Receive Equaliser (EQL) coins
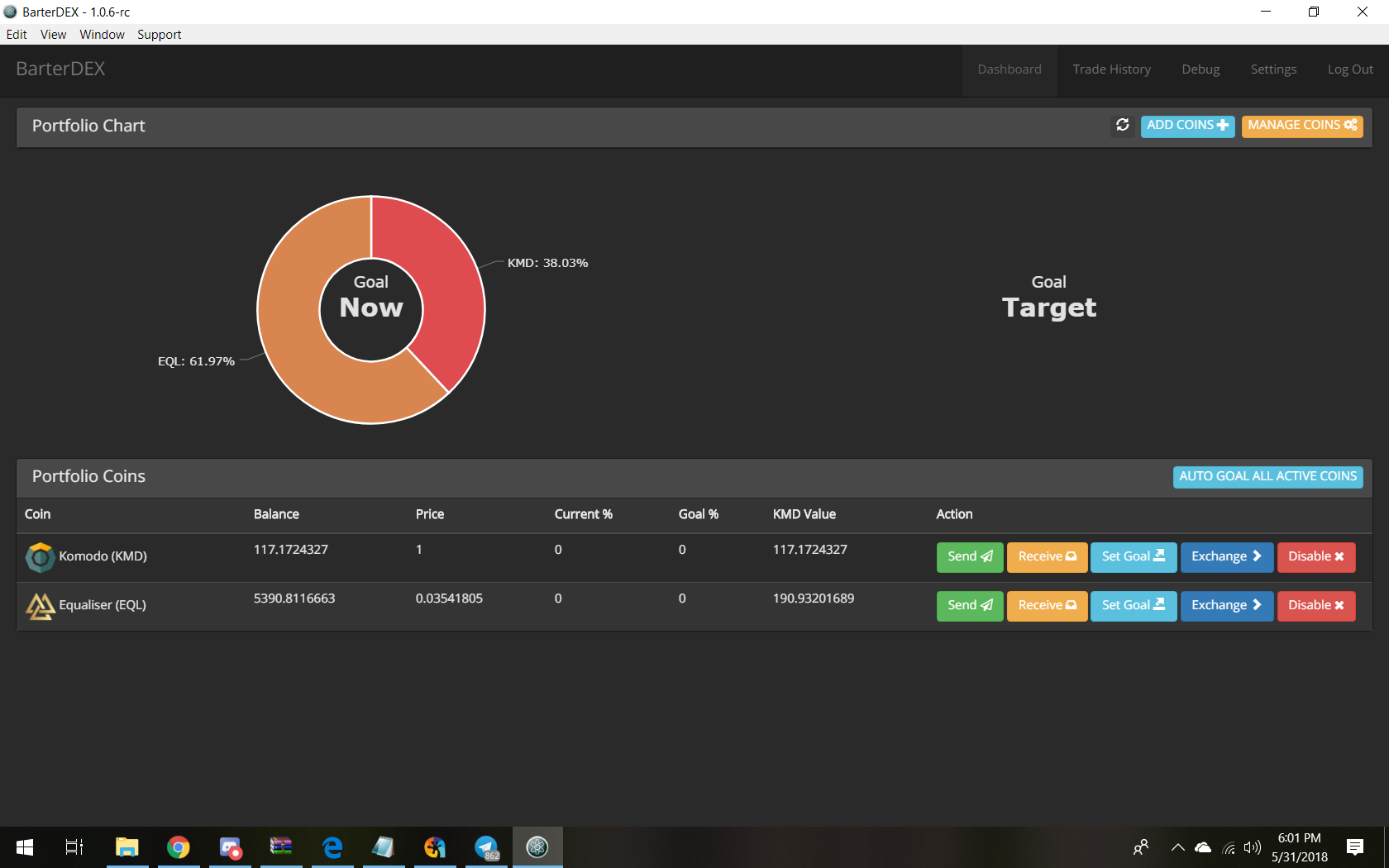The width and height of the screenshot is (1389, 868). 1047,606
